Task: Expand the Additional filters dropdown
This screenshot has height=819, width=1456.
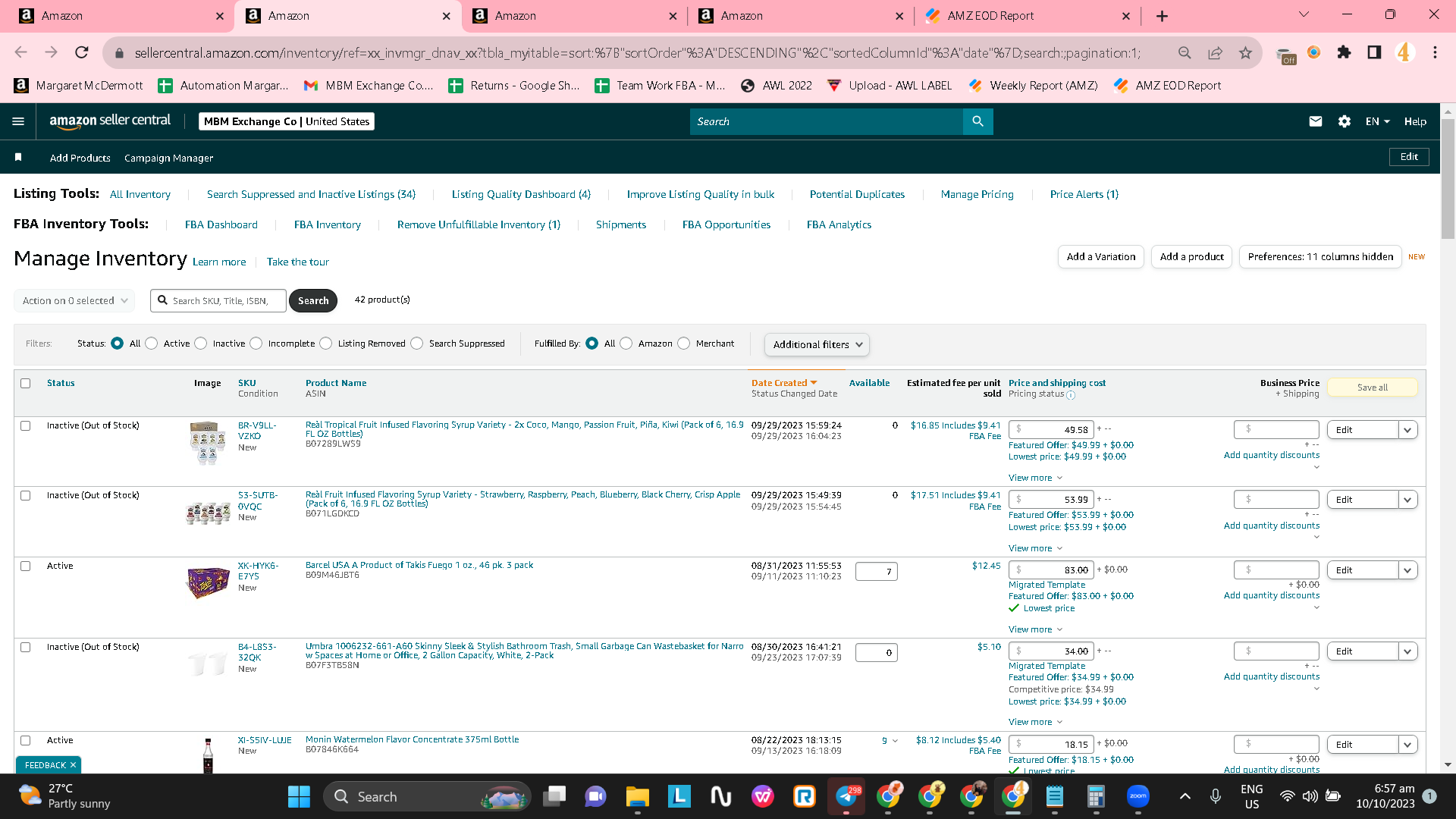Action: pyautogui.click(x=817, y=344)
